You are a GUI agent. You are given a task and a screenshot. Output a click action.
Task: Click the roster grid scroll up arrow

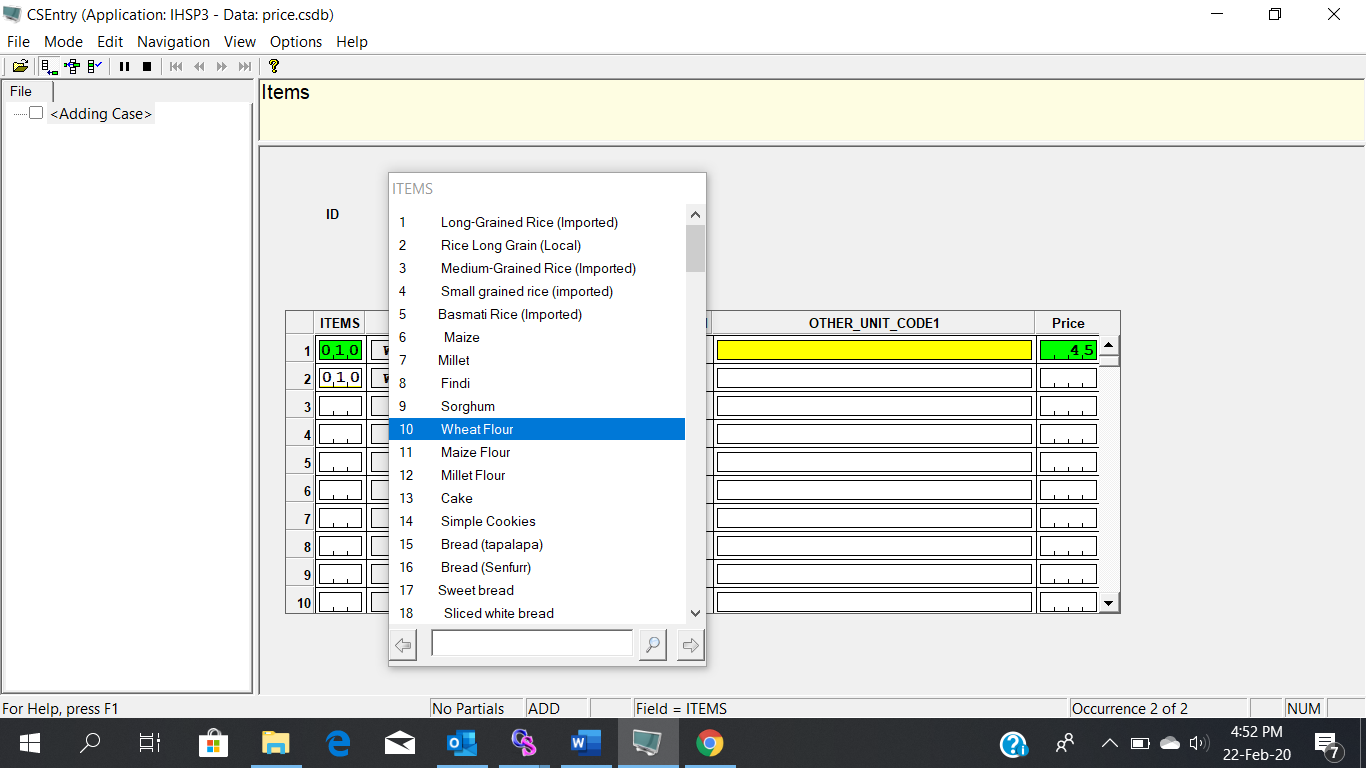pyautogui.click(x=1108, y=345)
